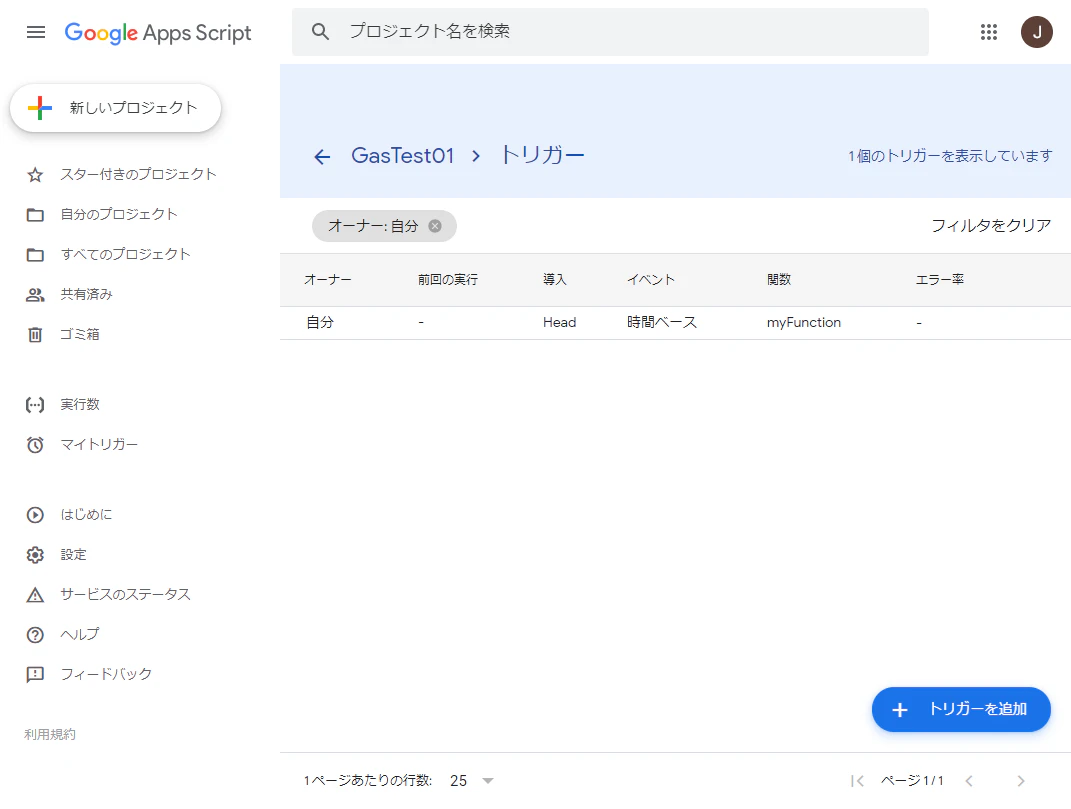Click the play circle icon for はじめに
Image resolution: width=1071 pixels, height=809 pixels.
click(x=35, y=515)
